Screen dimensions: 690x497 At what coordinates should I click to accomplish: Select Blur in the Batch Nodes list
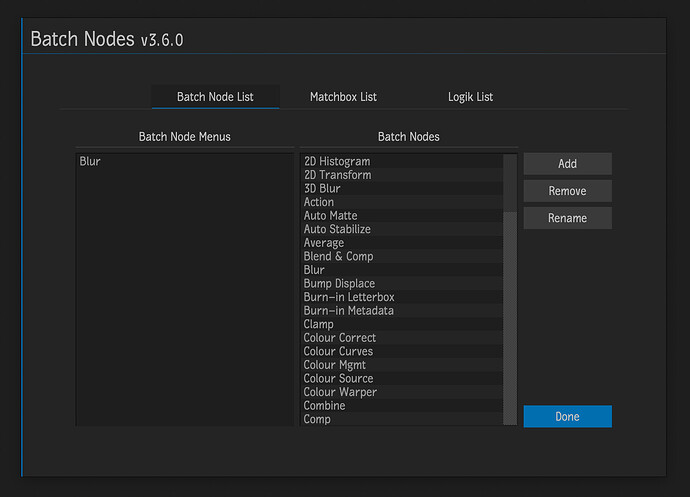tap(402, 270)
